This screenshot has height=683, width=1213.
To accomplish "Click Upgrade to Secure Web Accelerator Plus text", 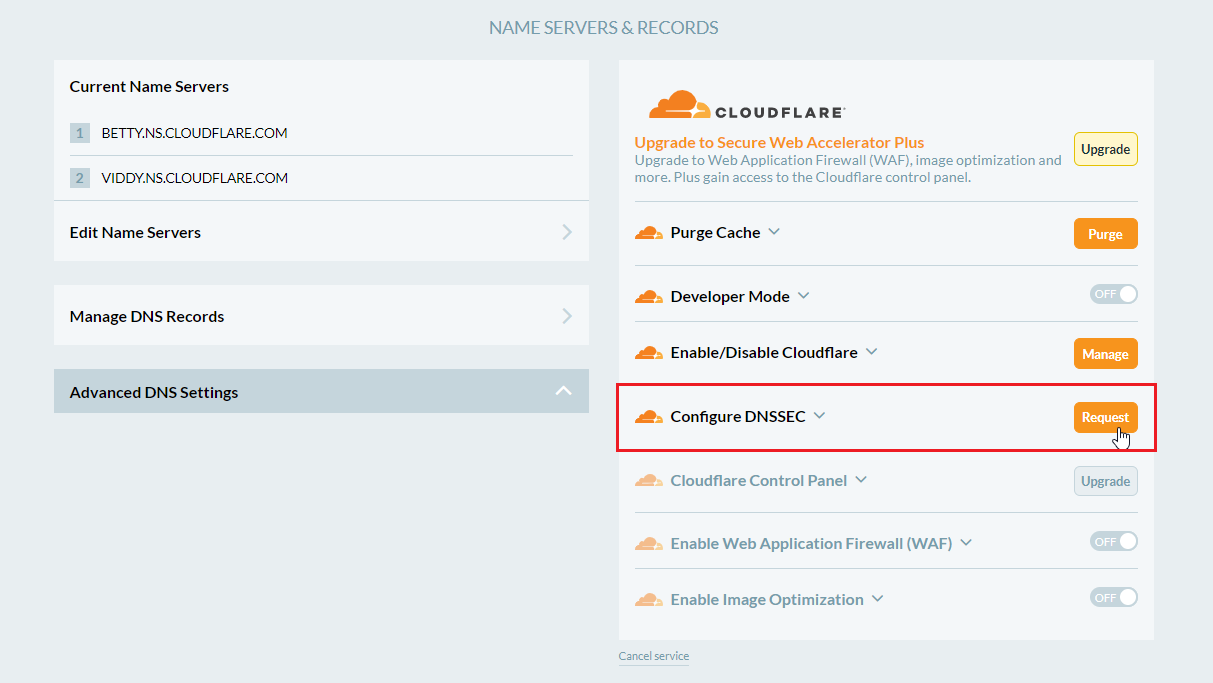I will click(780, 142).
